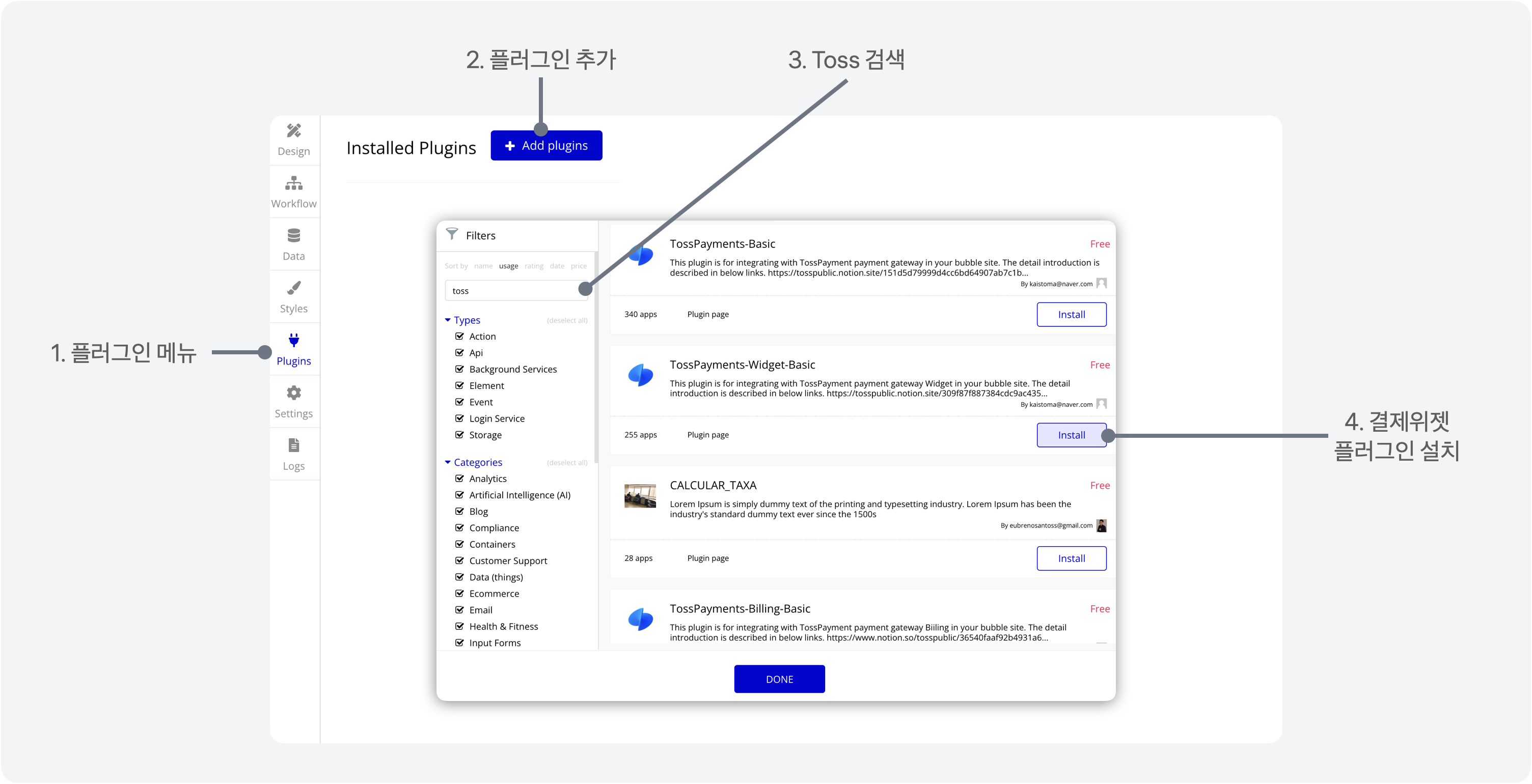Click the Installed Plugins heading
This screenshot has width=1532, height=784.
(x=411, y=148)
